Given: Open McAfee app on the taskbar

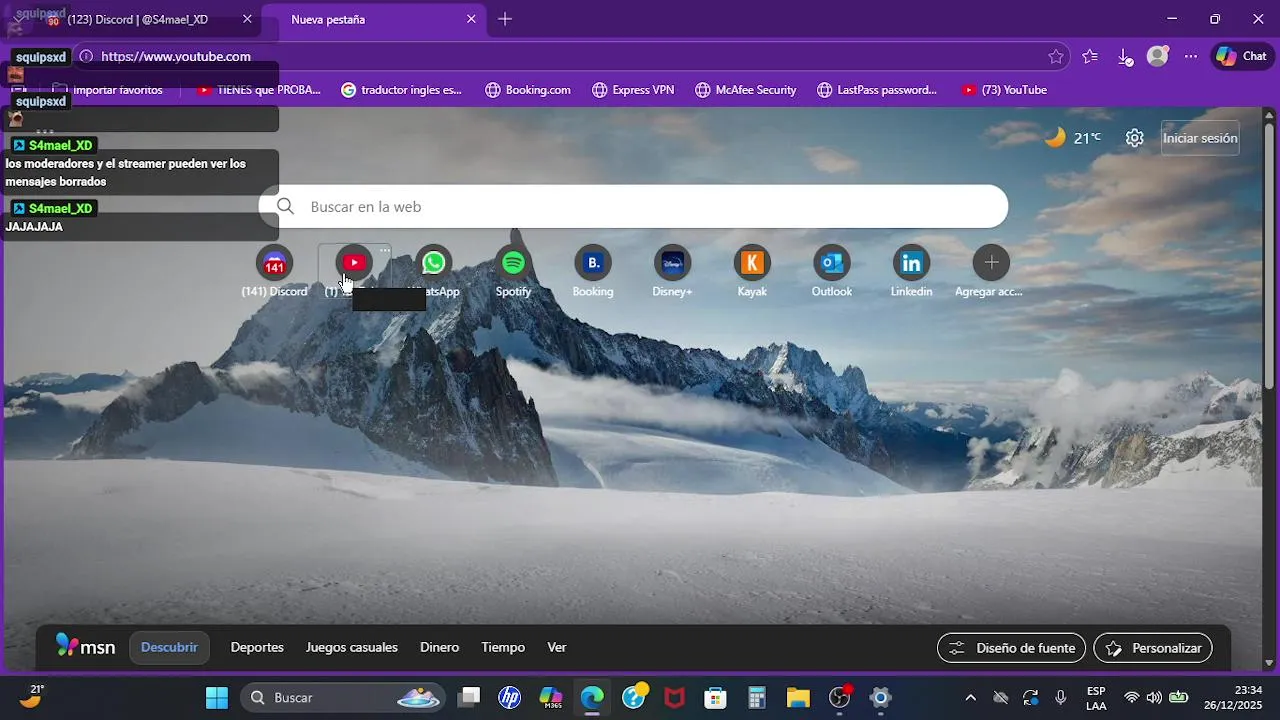Looking at the screenshot, I should tap(675, 697).
